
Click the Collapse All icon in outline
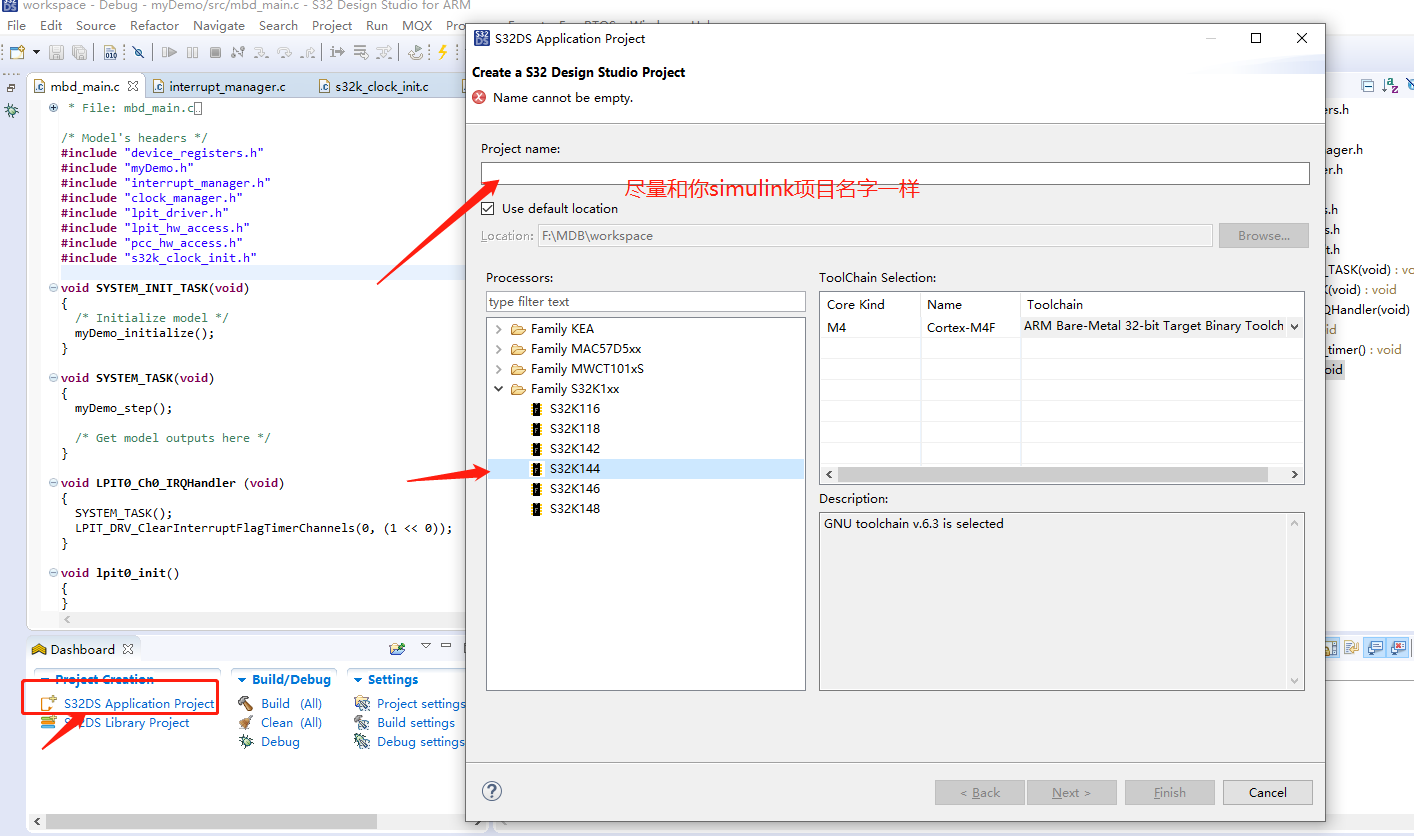point(1367,87)
